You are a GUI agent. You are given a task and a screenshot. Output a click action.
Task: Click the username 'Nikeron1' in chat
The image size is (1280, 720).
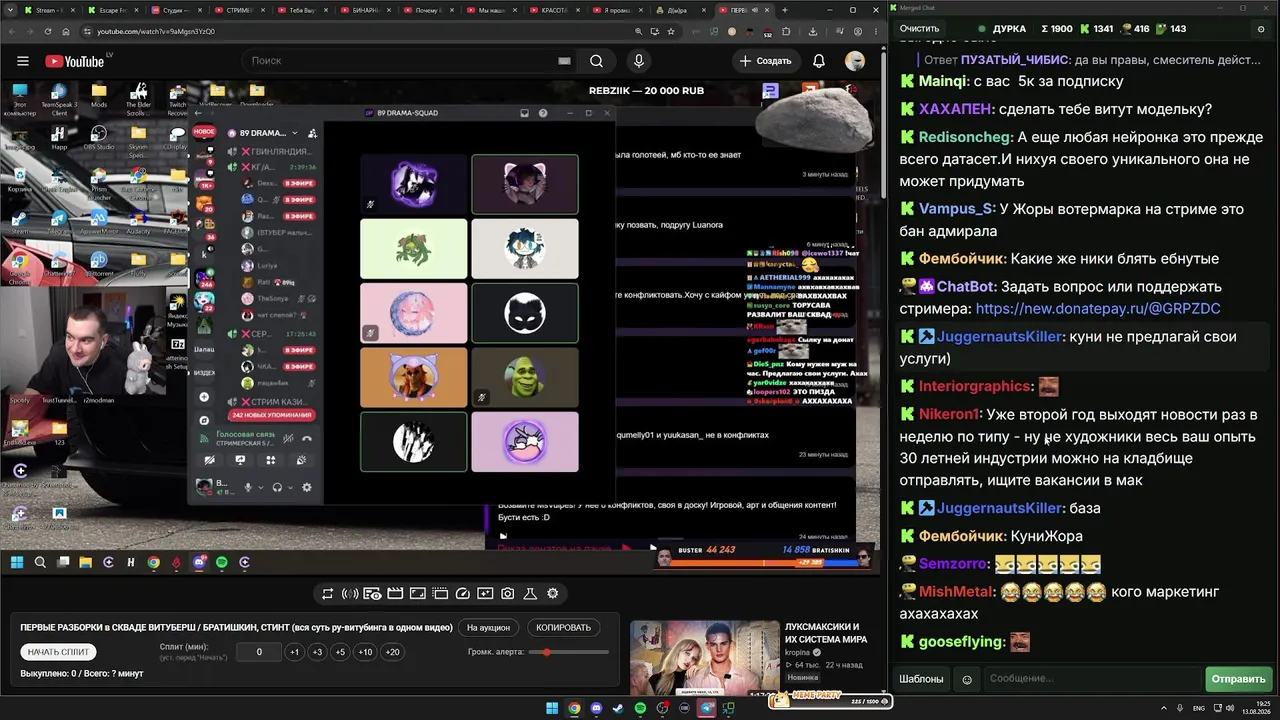pyautogui.click(x=950, y=414)
